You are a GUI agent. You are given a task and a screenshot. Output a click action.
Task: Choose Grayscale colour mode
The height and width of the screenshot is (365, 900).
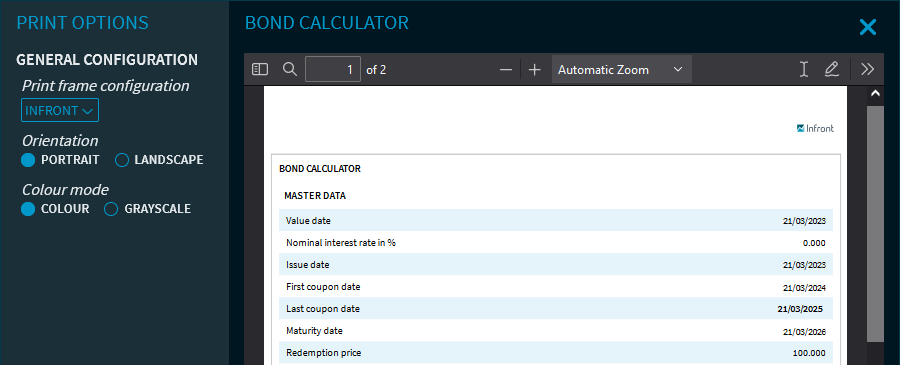(147, 209)
